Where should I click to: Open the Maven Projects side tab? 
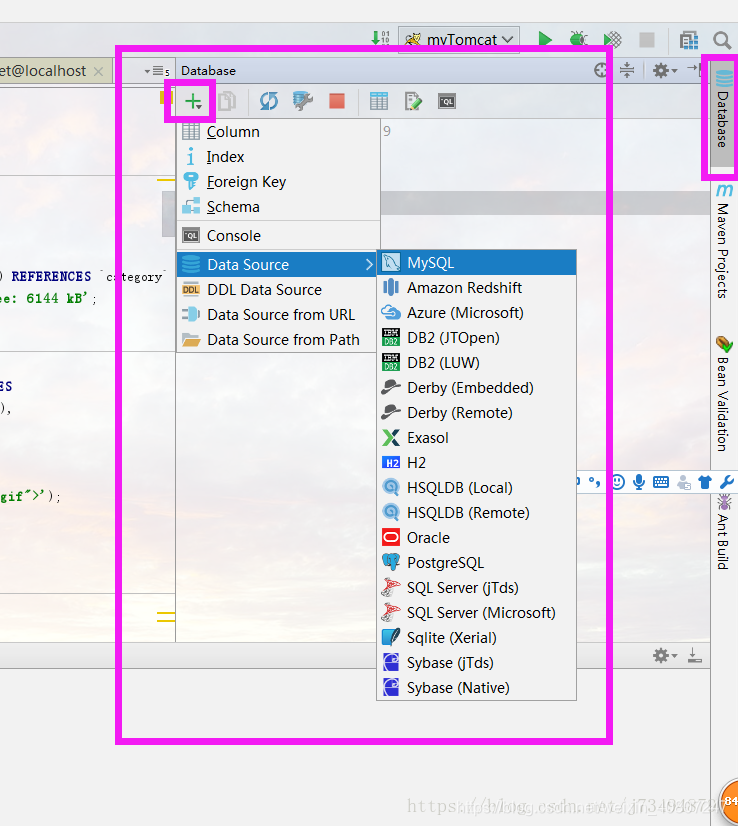click(724, 241)
